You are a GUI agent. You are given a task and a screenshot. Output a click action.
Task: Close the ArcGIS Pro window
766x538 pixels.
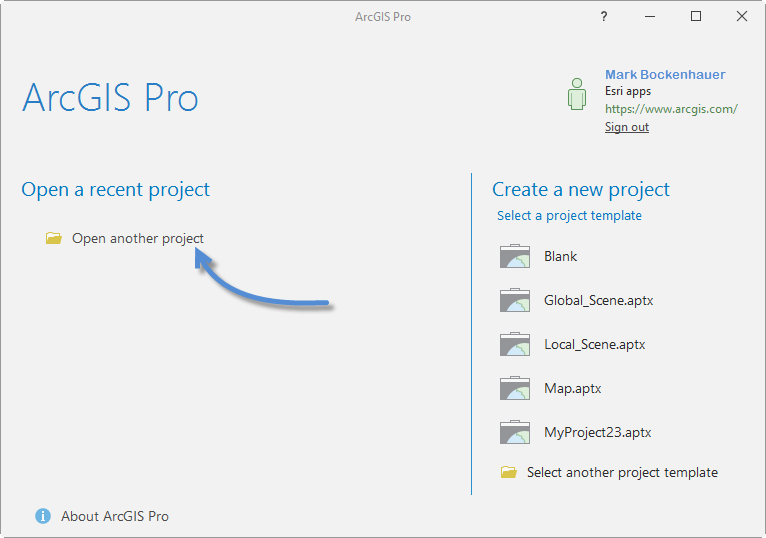(742, 17)
